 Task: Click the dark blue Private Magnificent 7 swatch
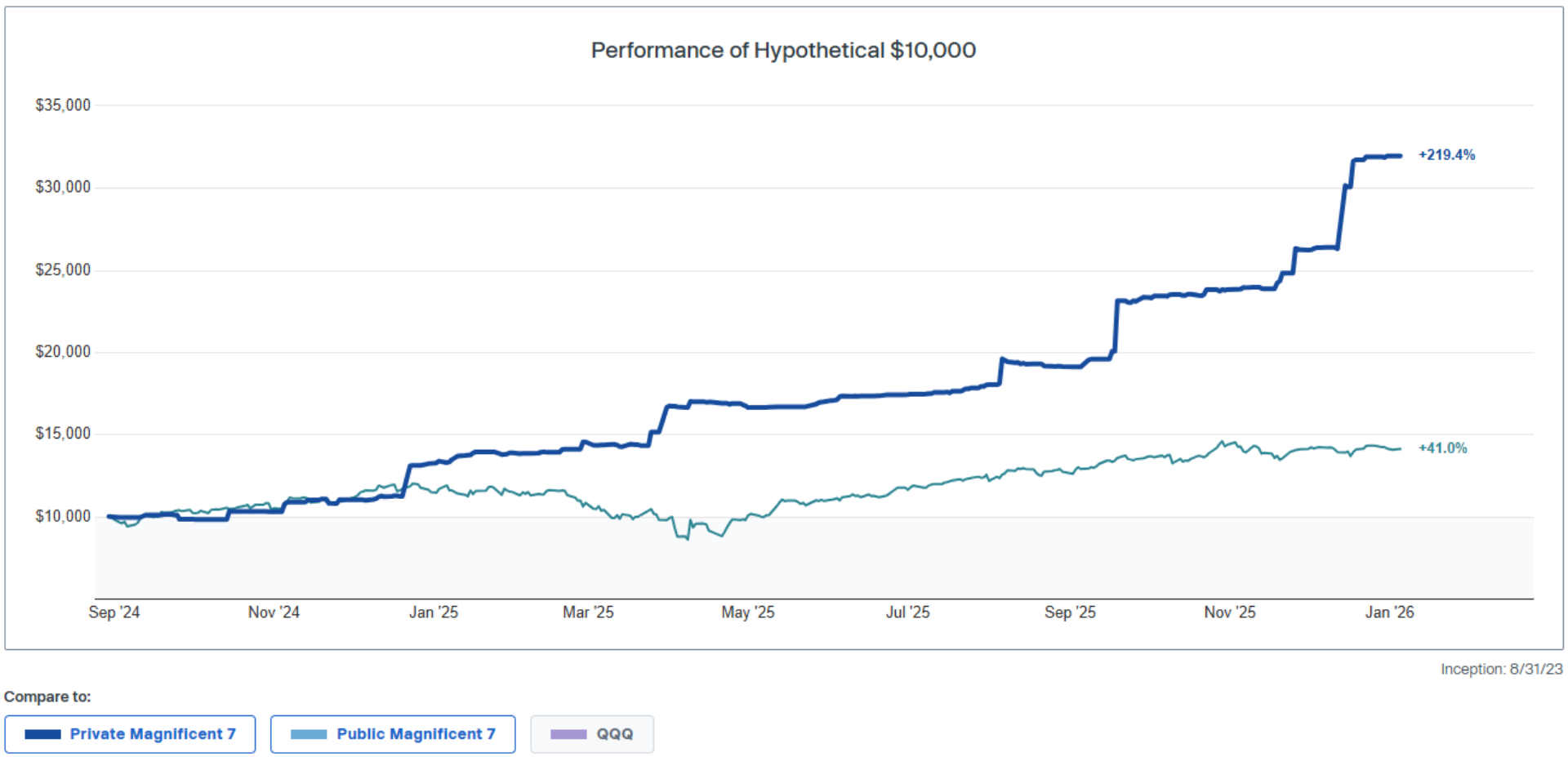click(43, 734)
